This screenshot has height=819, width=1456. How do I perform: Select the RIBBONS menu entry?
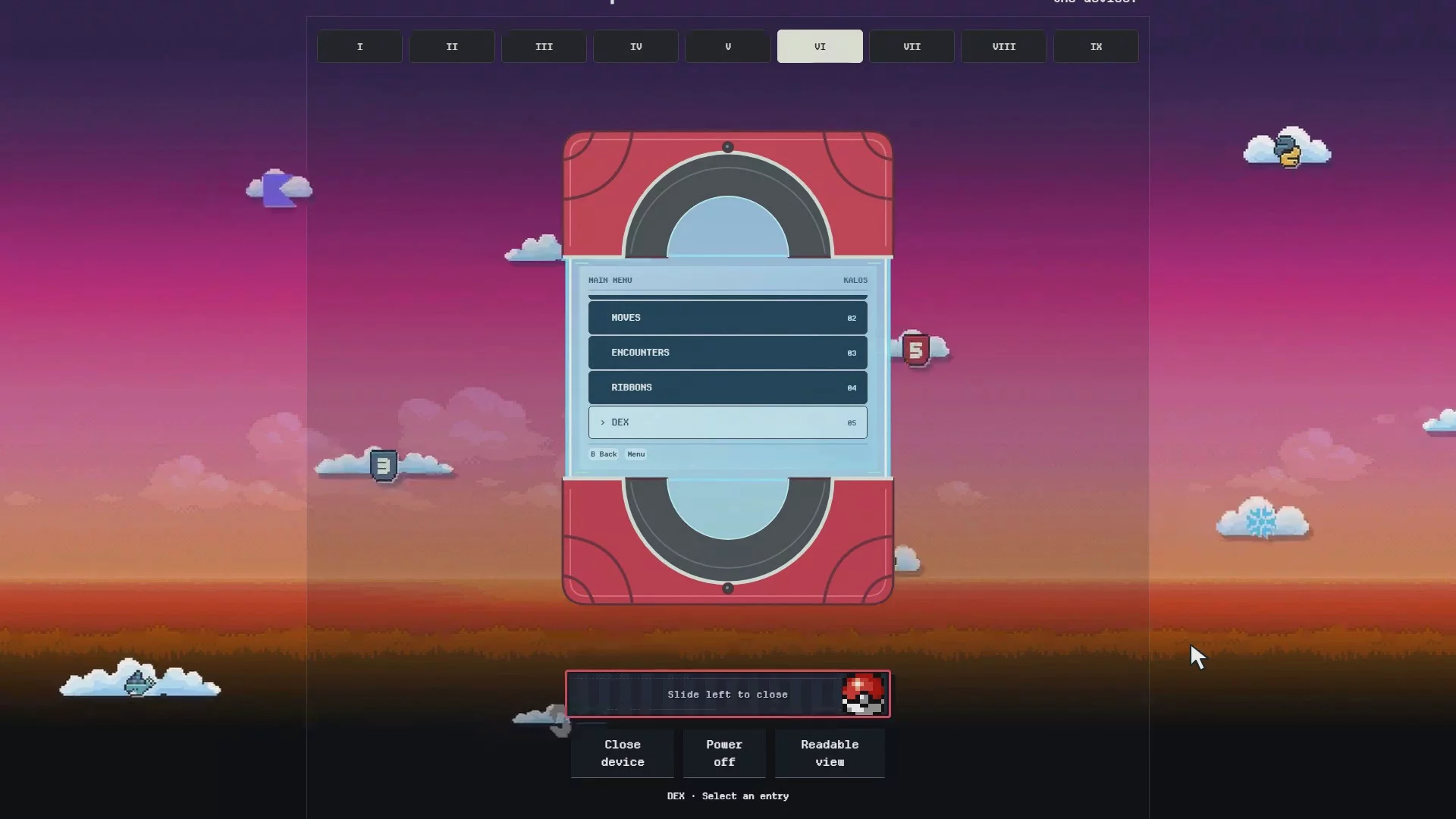(728, 388)
